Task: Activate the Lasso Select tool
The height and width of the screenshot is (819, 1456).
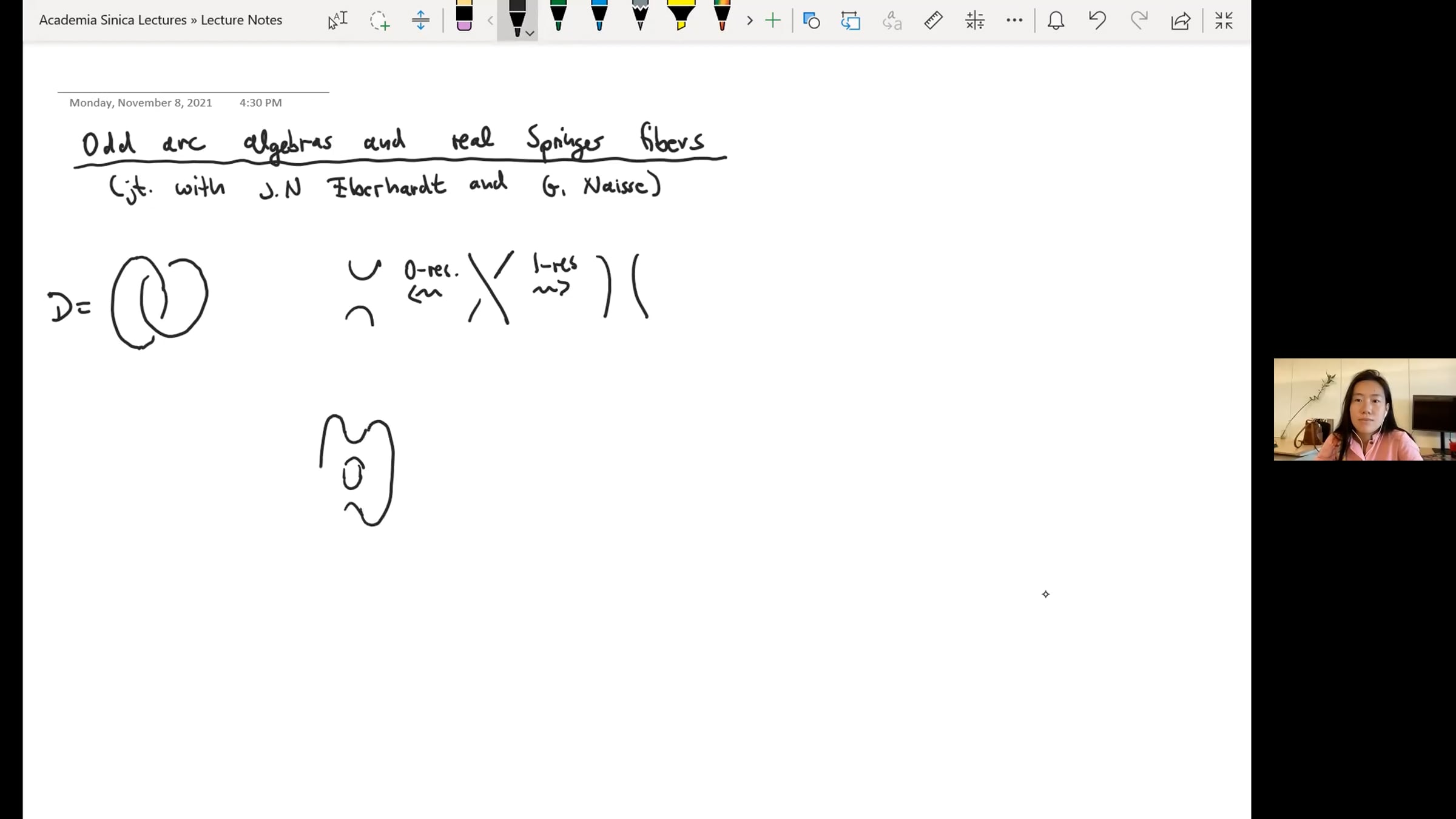Action: pos(379,21)
